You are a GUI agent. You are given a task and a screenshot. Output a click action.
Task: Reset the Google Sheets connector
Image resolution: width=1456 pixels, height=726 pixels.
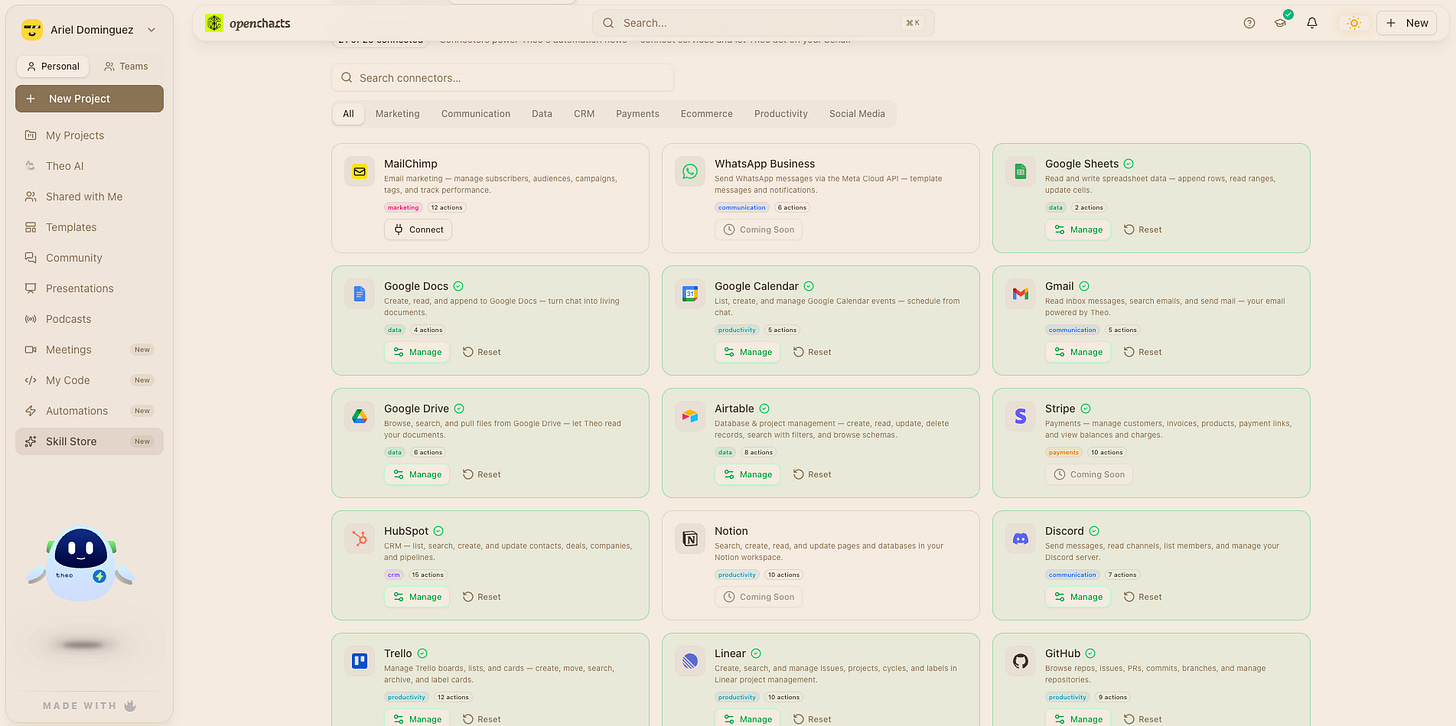click(x=1142, y=229)
